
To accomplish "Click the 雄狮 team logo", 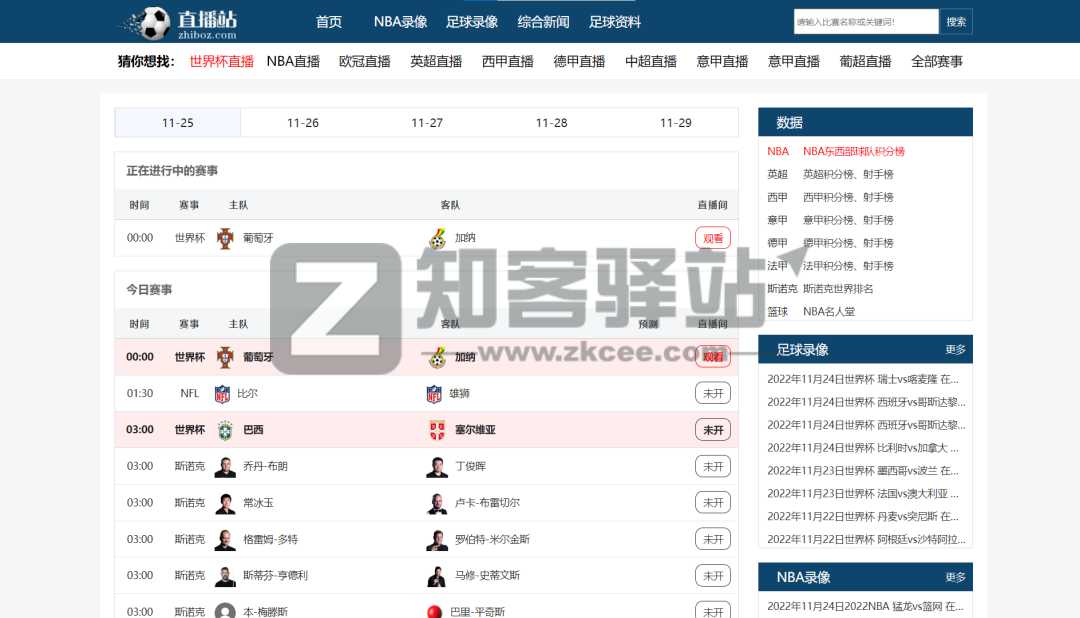I will [434, 393].
